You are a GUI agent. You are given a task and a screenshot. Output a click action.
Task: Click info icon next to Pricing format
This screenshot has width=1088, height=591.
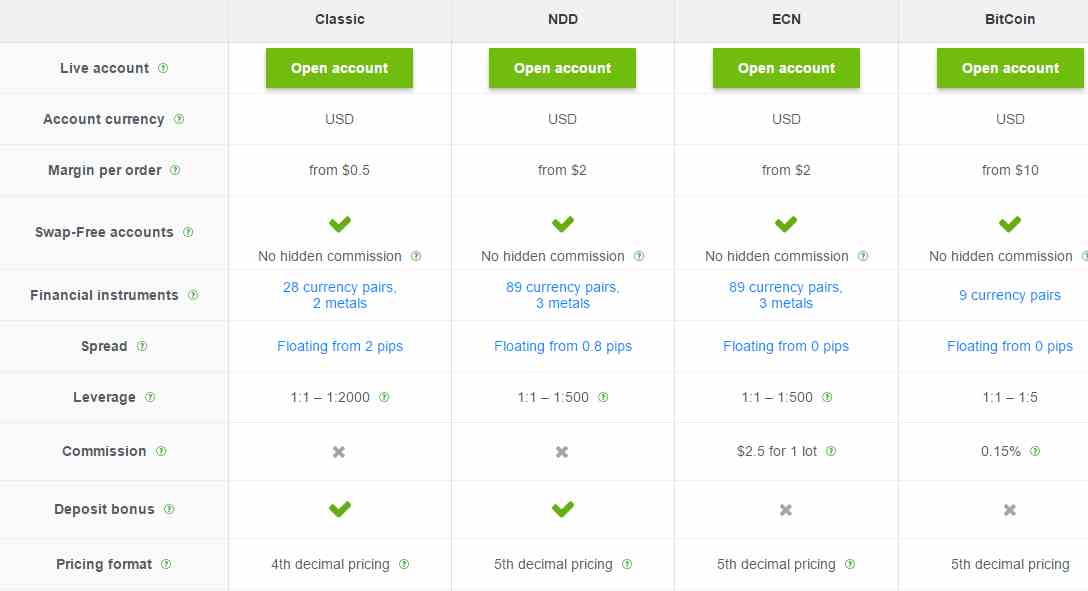pyautogui.click(x=166, y=564)
